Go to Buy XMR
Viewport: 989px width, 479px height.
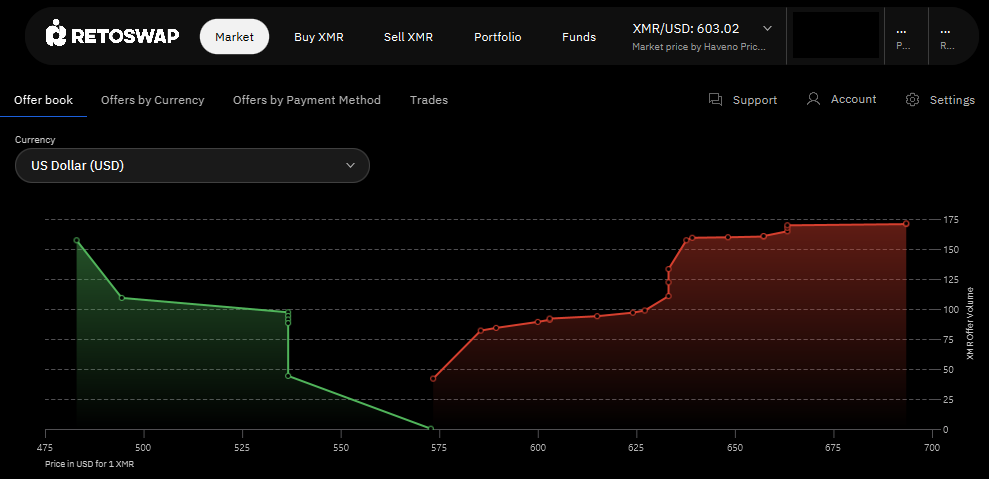(x=319, y=37)
